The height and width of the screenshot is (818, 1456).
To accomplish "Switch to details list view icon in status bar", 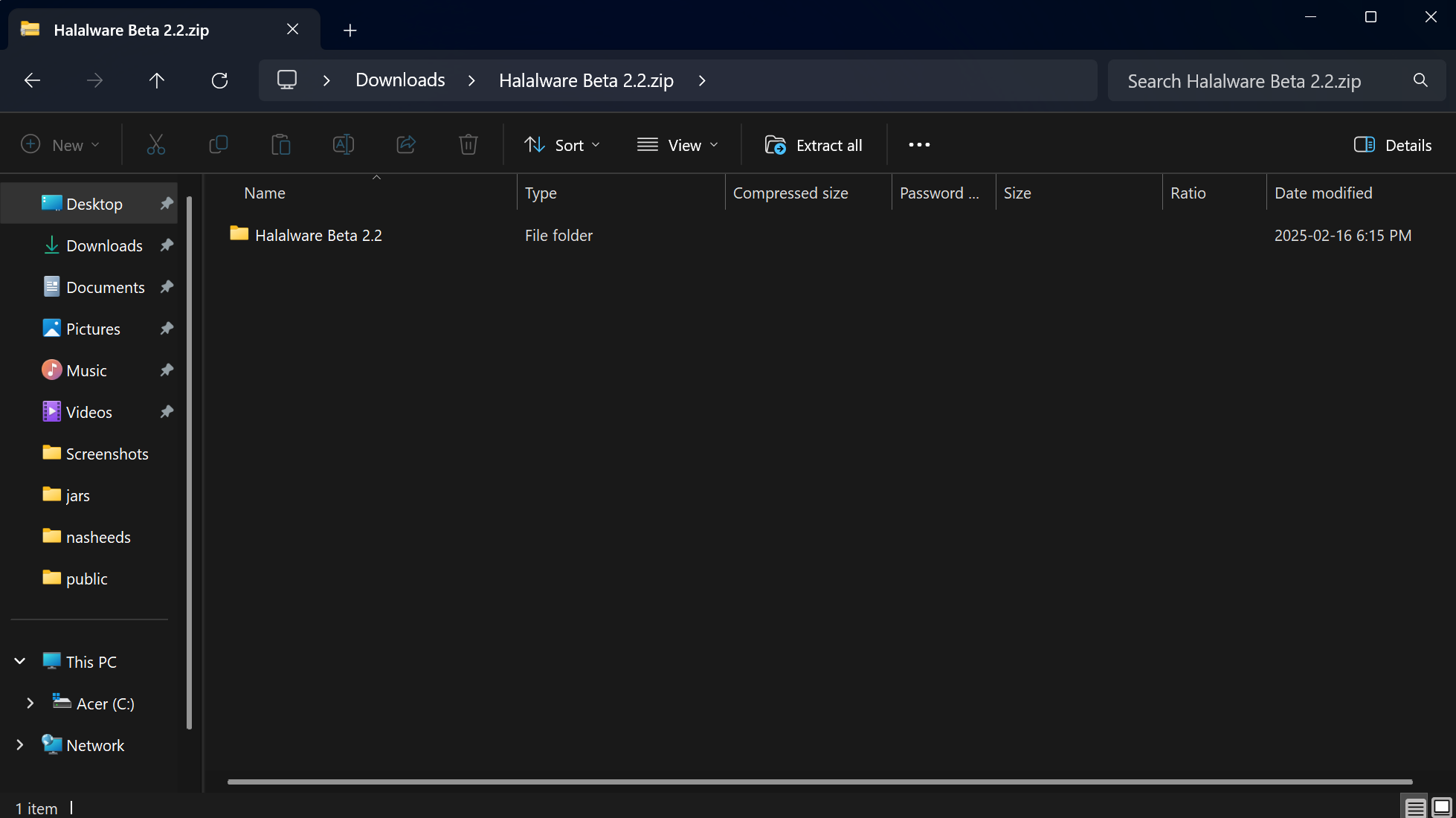I will coord(1415,807).
